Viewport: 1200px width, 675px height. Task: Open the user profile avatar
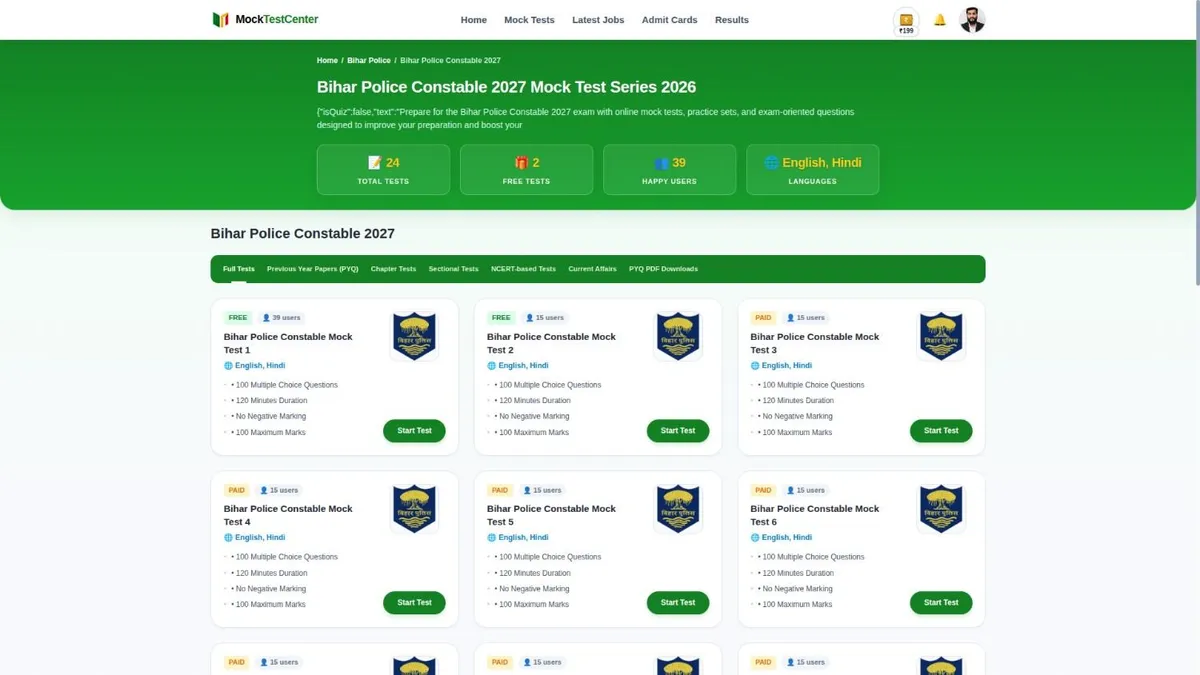972,20
